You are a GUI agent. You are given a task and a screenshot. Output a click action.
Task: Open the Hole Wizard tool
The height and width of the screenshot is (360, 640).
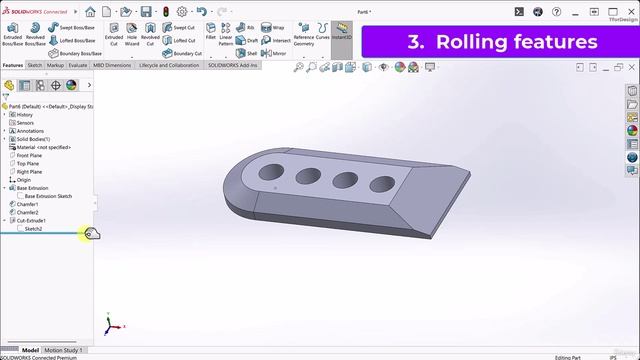tap(132, 34)
